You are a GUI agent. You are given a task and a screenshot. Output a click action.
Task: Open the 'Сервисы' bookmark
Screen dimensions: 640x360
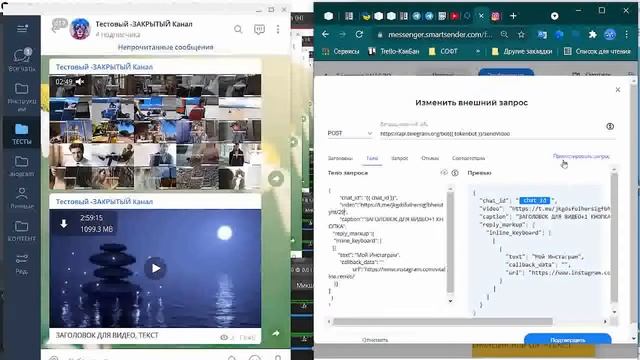[341, 51]
